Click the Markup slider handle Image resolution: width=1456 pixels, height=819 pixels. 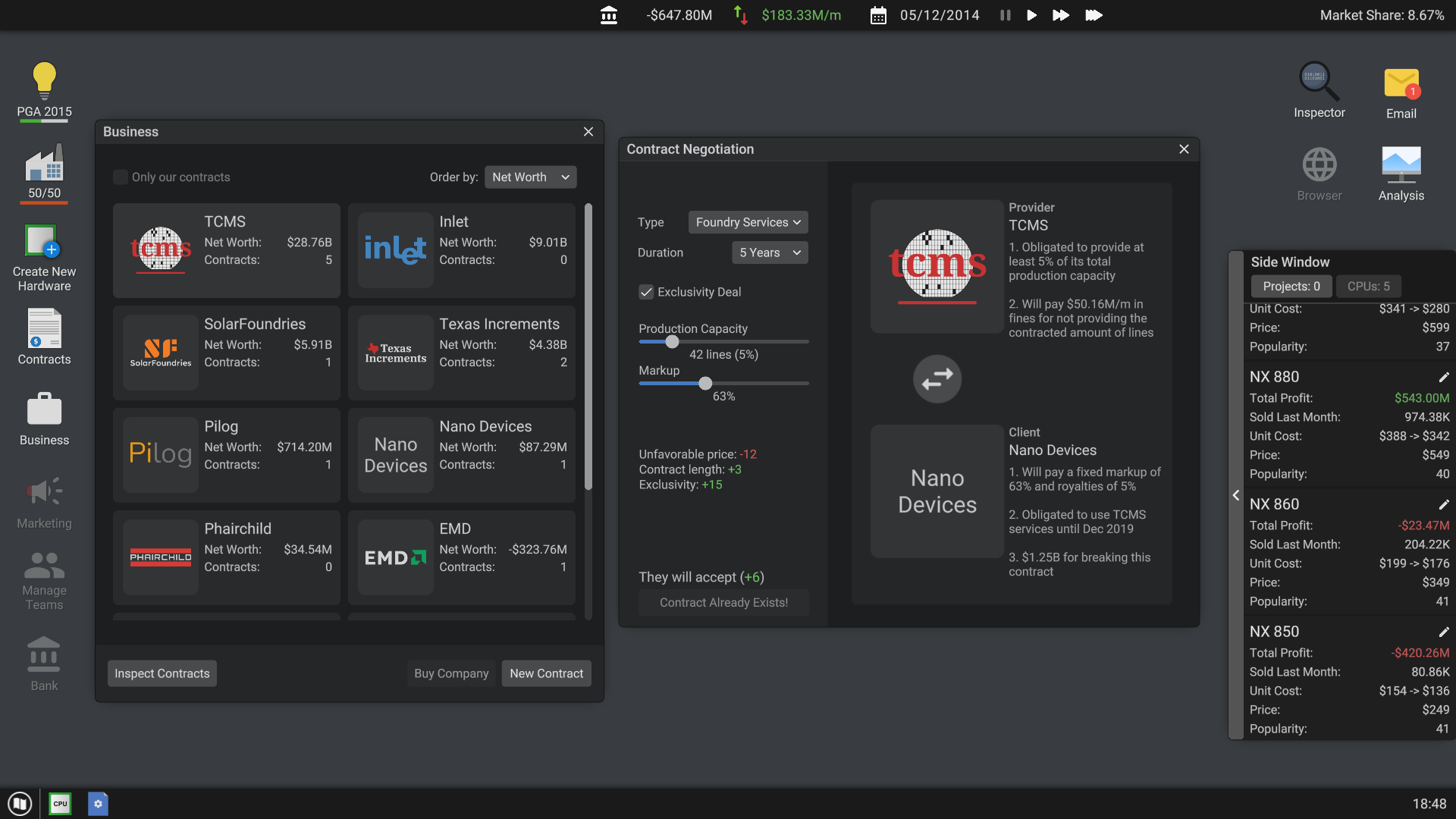tap(705, 384)
